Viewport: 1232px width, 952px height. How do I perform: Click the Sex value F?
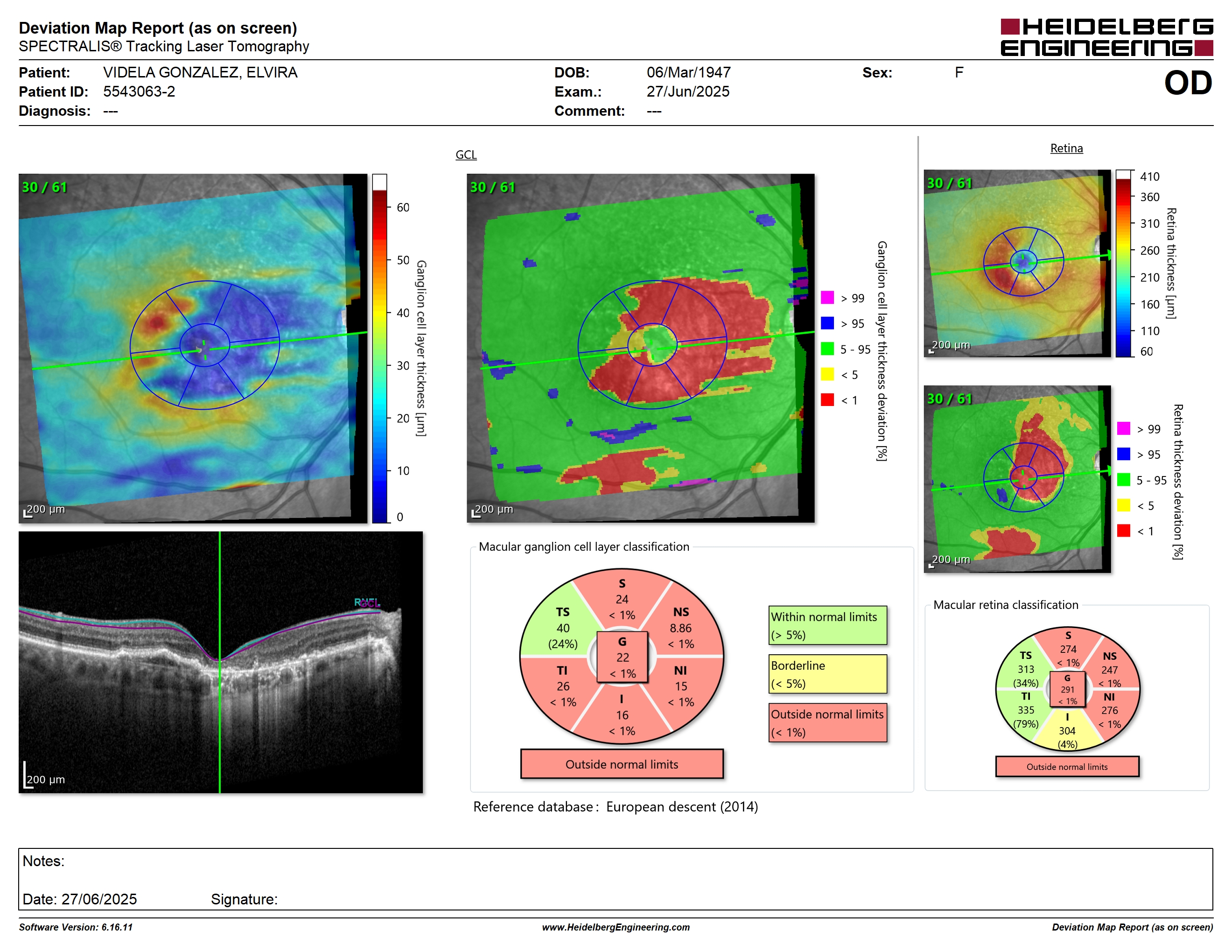tap(959, 72)
